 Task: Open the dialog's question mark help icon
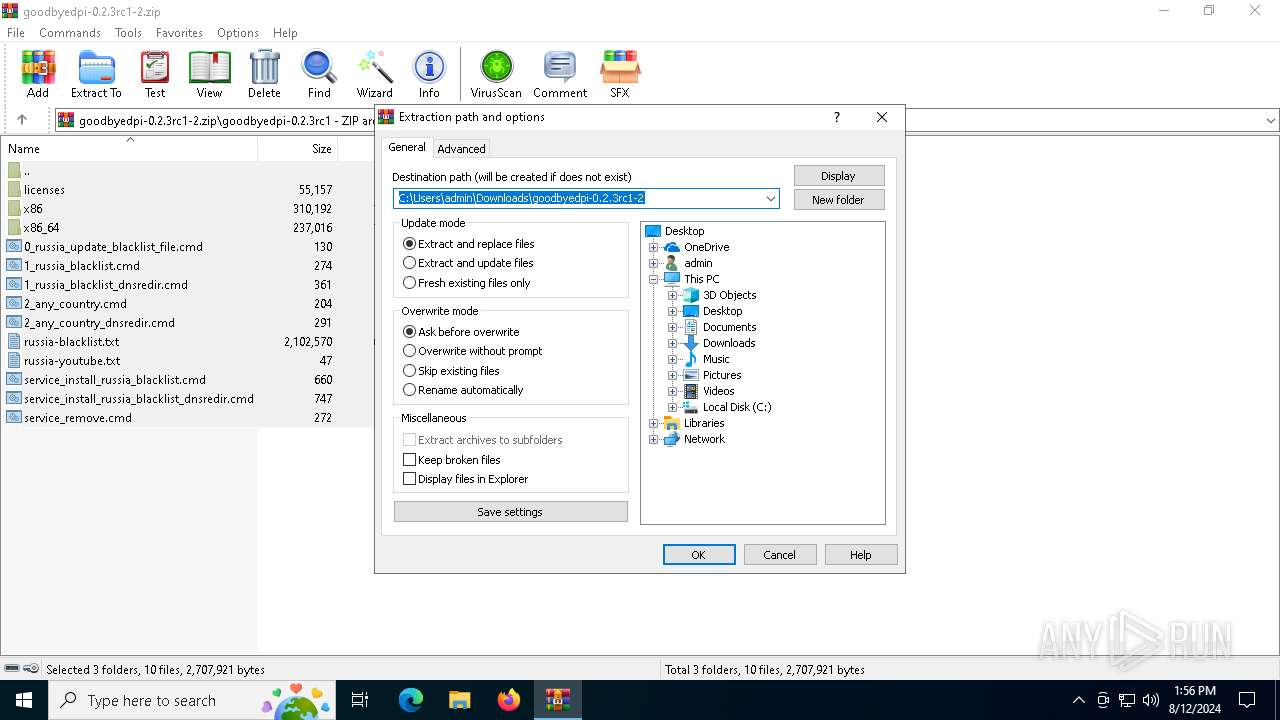(837, 117)
